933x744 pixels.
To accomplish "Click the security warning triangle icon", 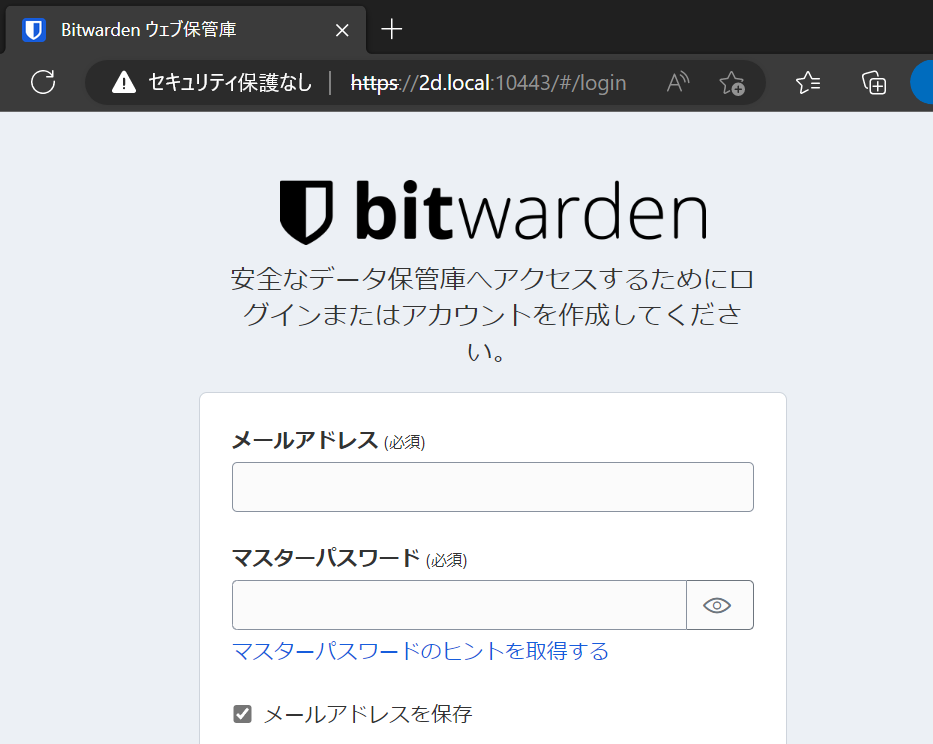I will (x=123, y=82).
